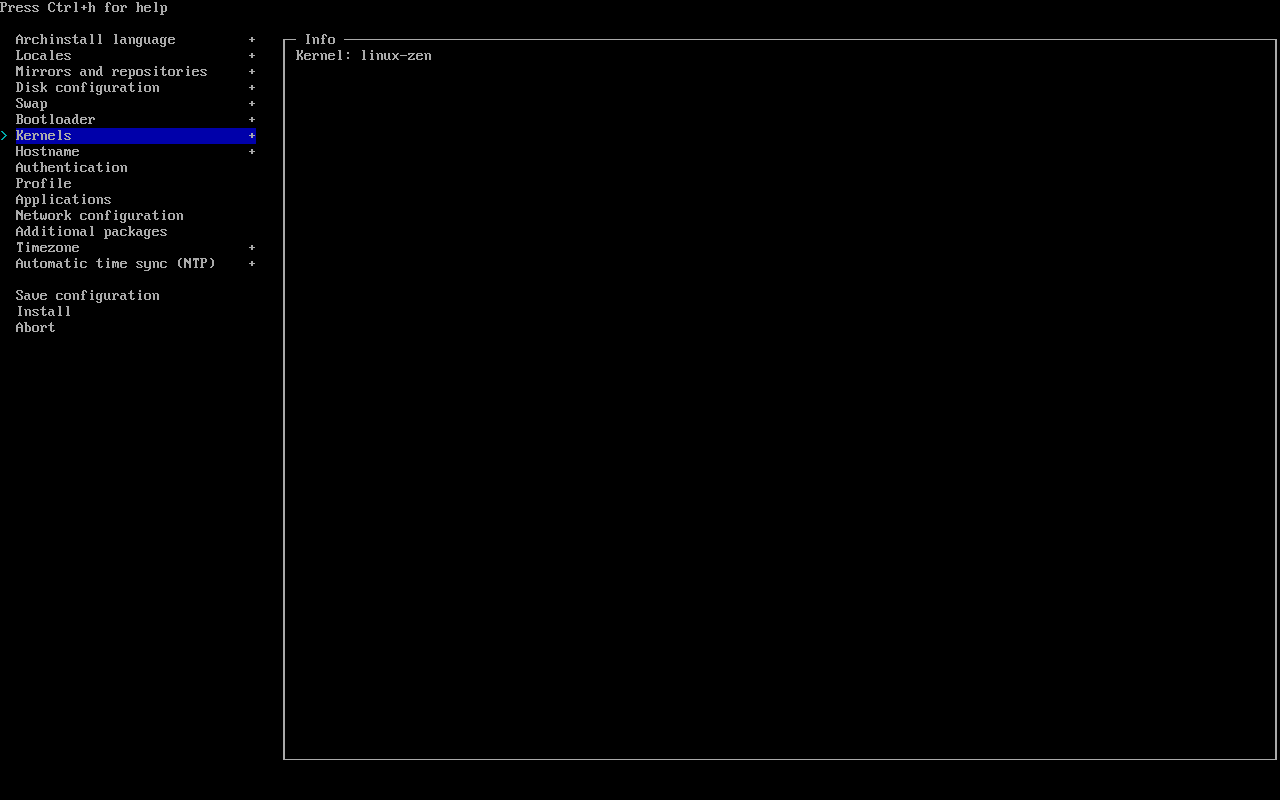Select the Applications option
The width and height of the screenshot is (1280, 800).
(63, 200)
